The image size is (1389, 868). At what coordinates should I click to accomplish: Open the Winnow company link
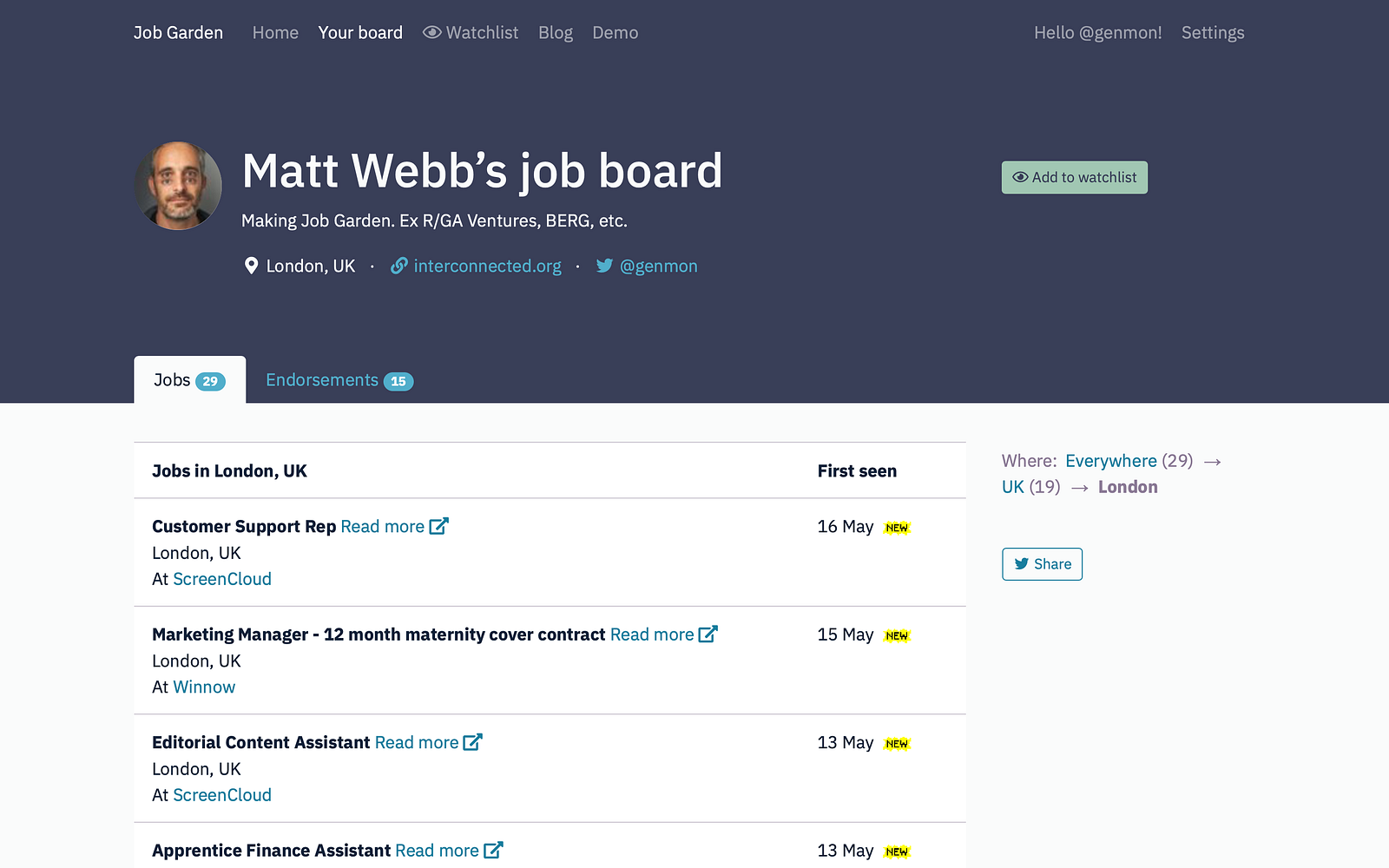coord(204,687)
